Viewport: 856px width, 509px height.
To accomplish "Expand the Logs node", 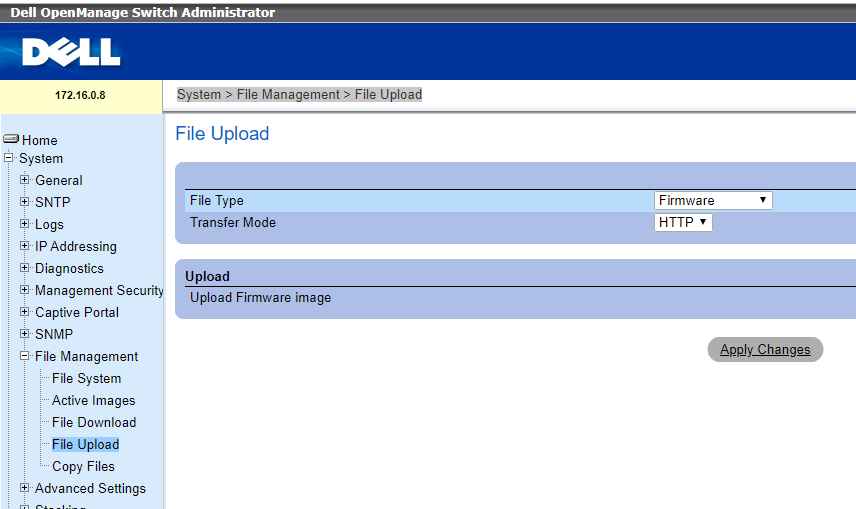I will point(24,223).
